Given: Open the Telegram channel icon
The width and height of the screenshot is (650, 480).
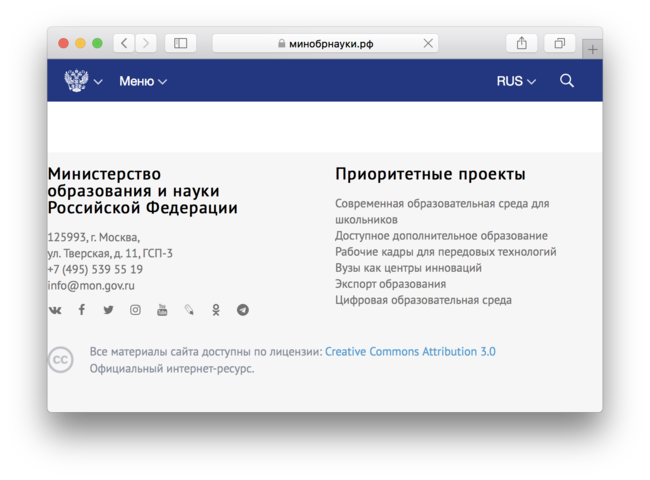Looking at the screenshot, I should point(243,310).
